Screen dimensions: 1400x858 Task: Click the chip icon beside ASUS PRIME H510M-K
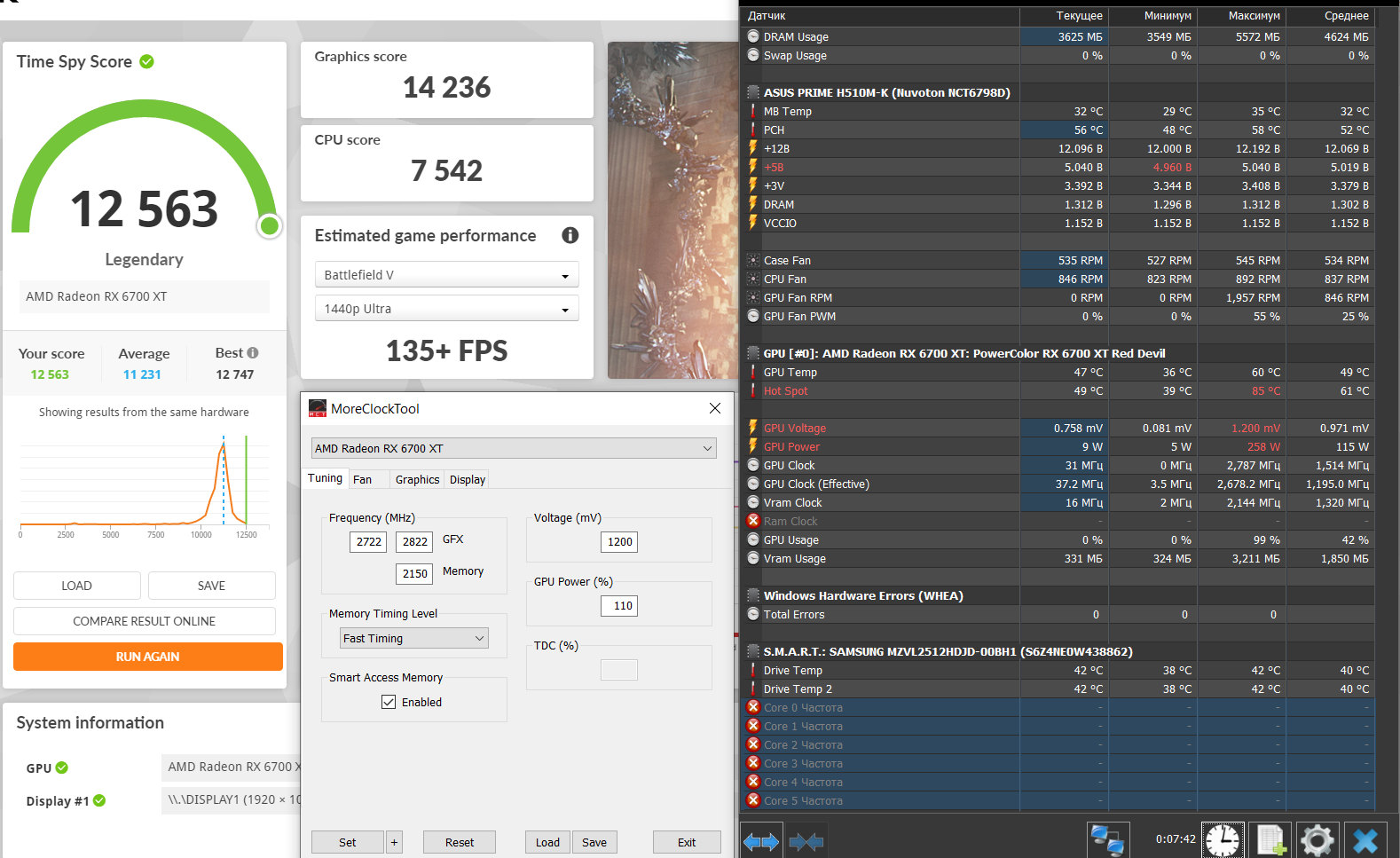pyautogui.click(x=753, y=92)
